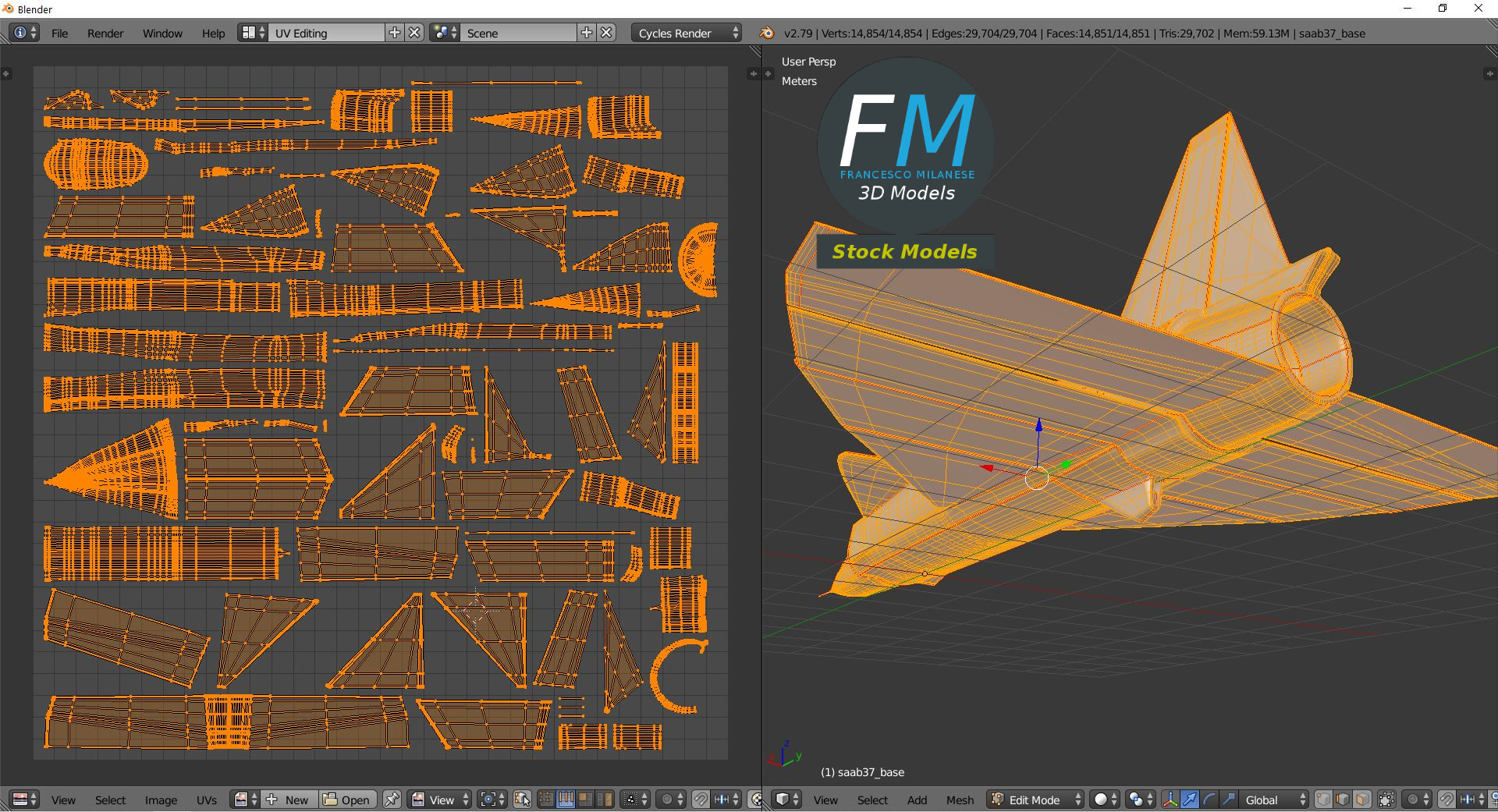Image resolution: width=1498 pixels, height=812 pixels.
Task: Toggle the 3D manipulator axes icon
Action: click(x=1170, y=800)
